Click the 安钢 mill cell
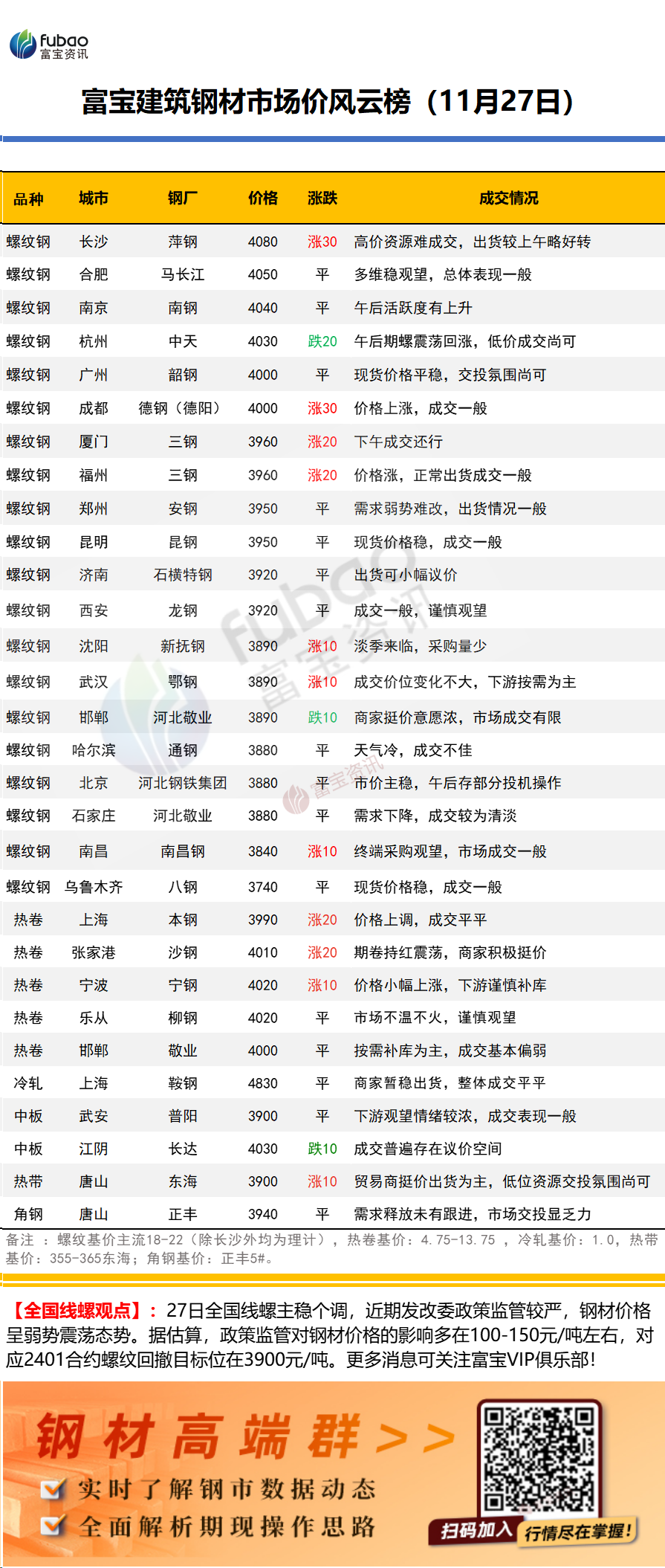Image resolution: width=665 pixels, height=1568 pixels. [x=183, y=509]
